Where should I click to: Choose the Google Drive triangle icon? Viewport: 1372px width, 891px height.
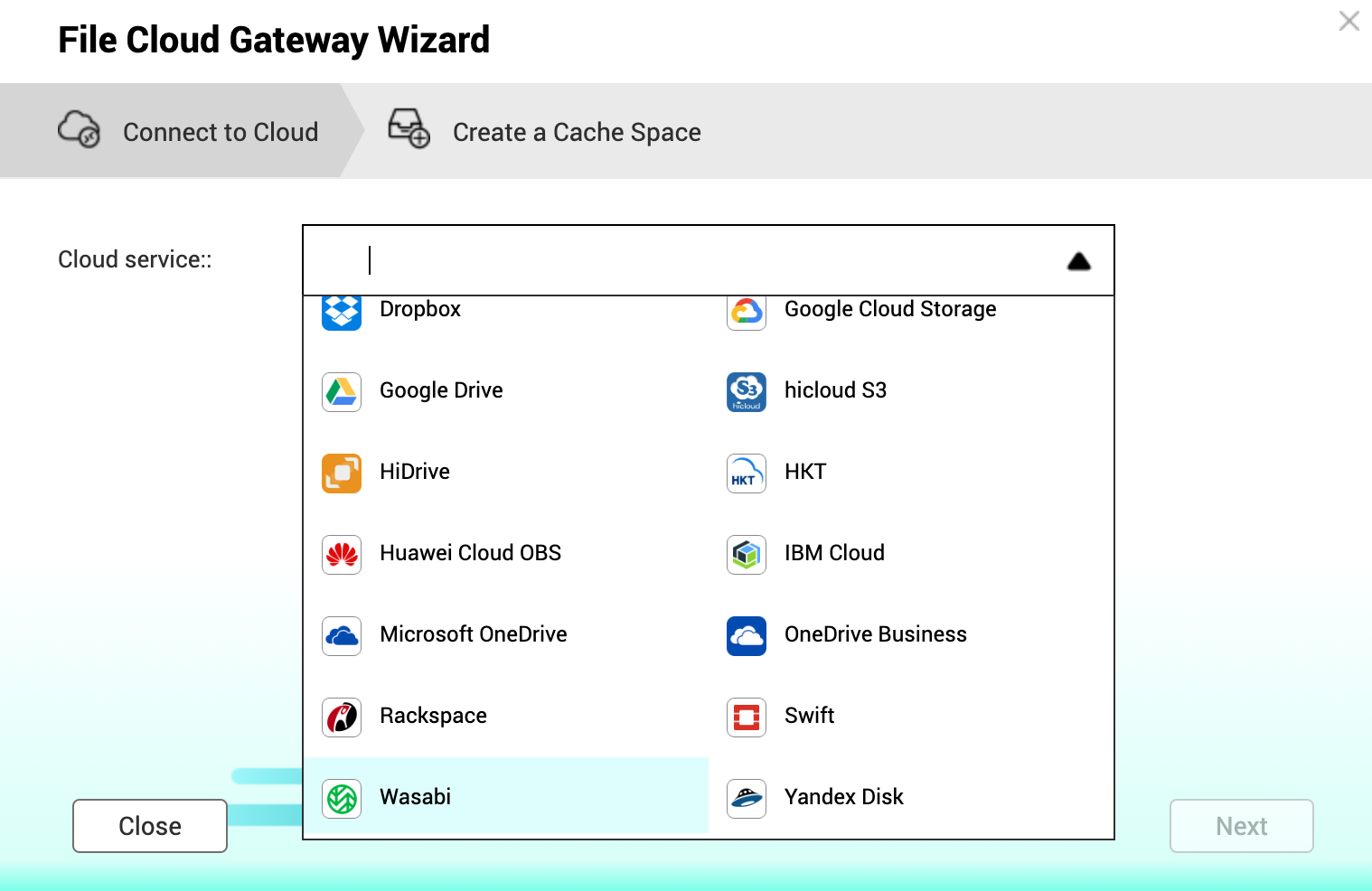342,392
